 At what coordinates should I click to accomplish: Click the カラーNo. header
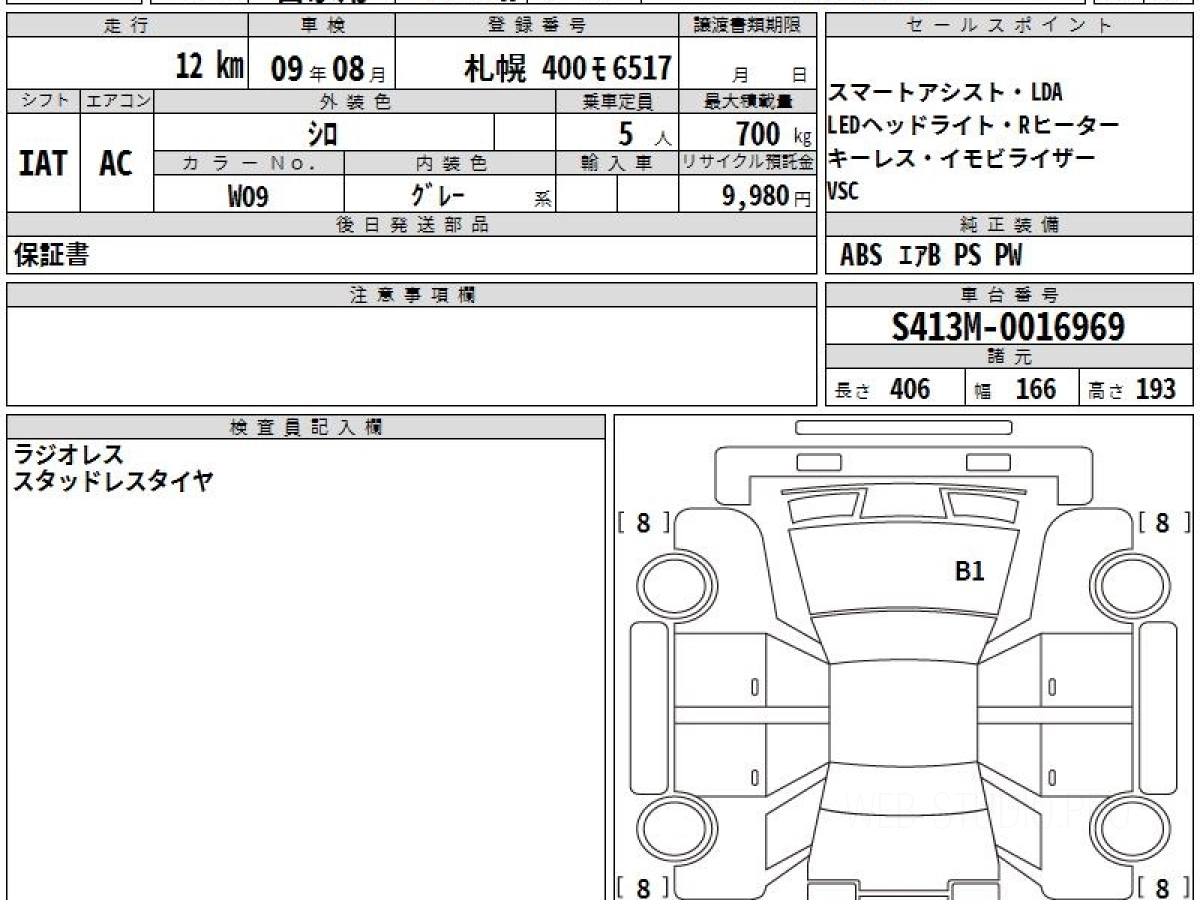(249, 164)
